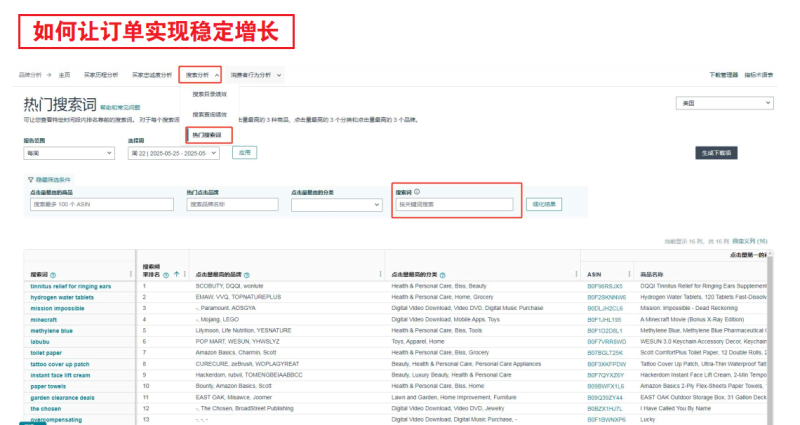Click sort arrow in 搜索频率排名 column
This screenshot has width=800, height=425.
click(177, 274)
